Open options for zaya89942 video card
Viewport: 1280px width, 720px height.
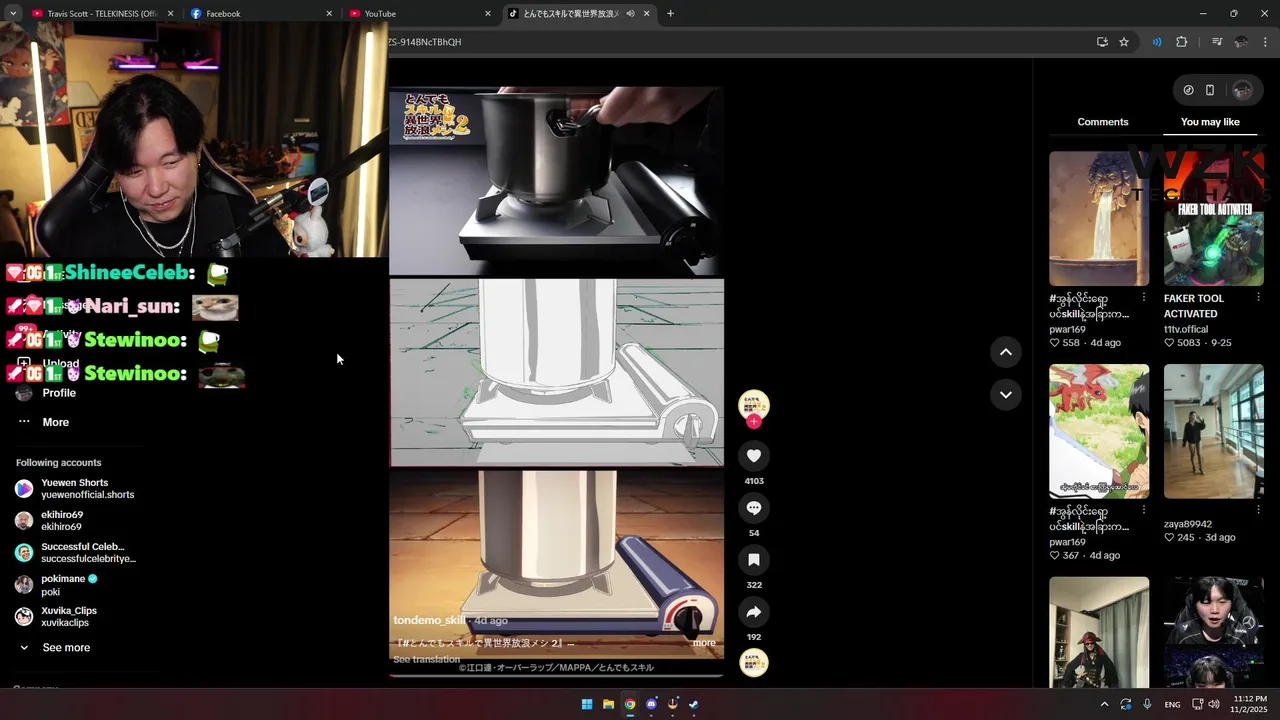tap(1259, 510)
